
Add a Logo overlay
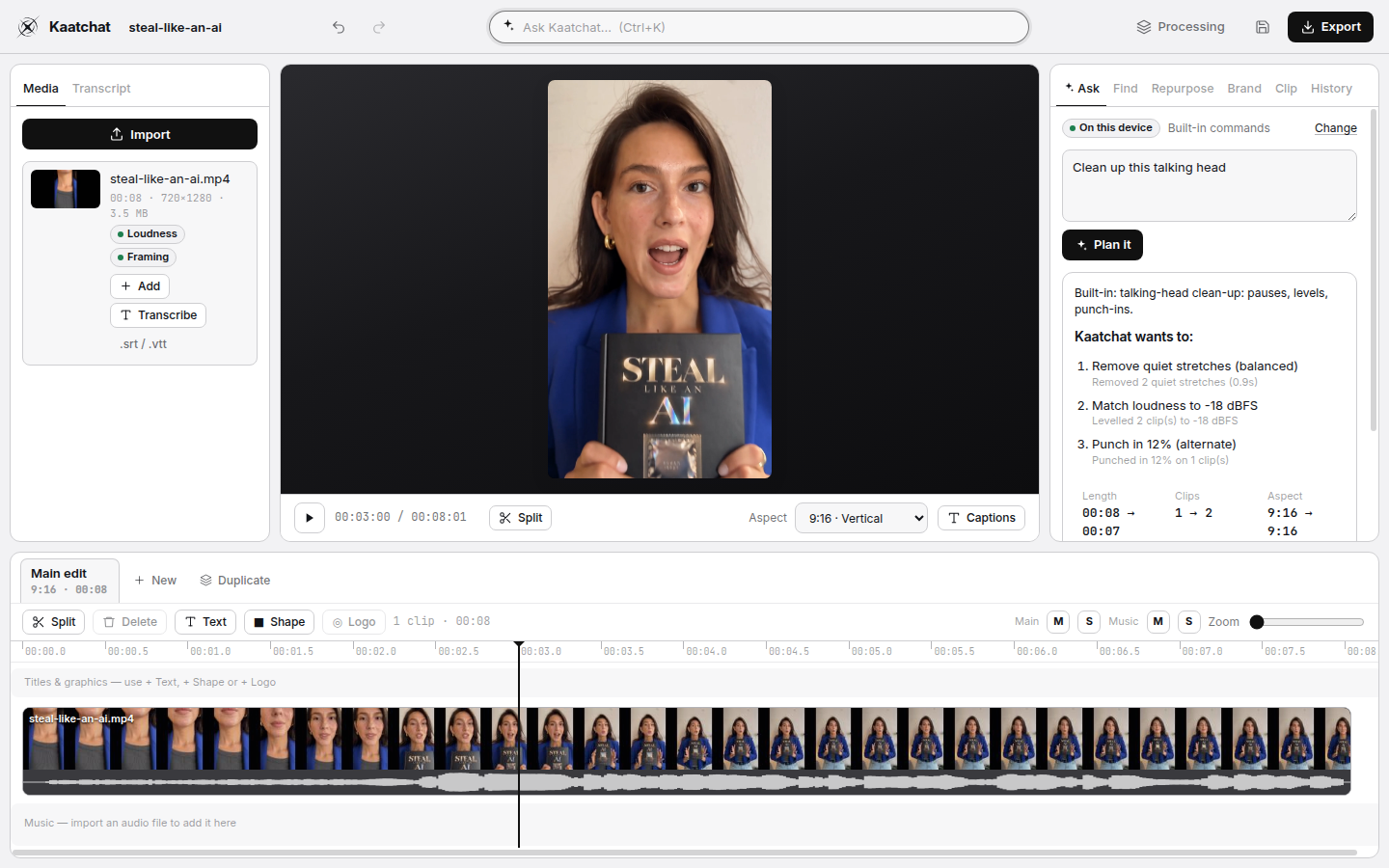pyautogui.click(x=354, y=622)
